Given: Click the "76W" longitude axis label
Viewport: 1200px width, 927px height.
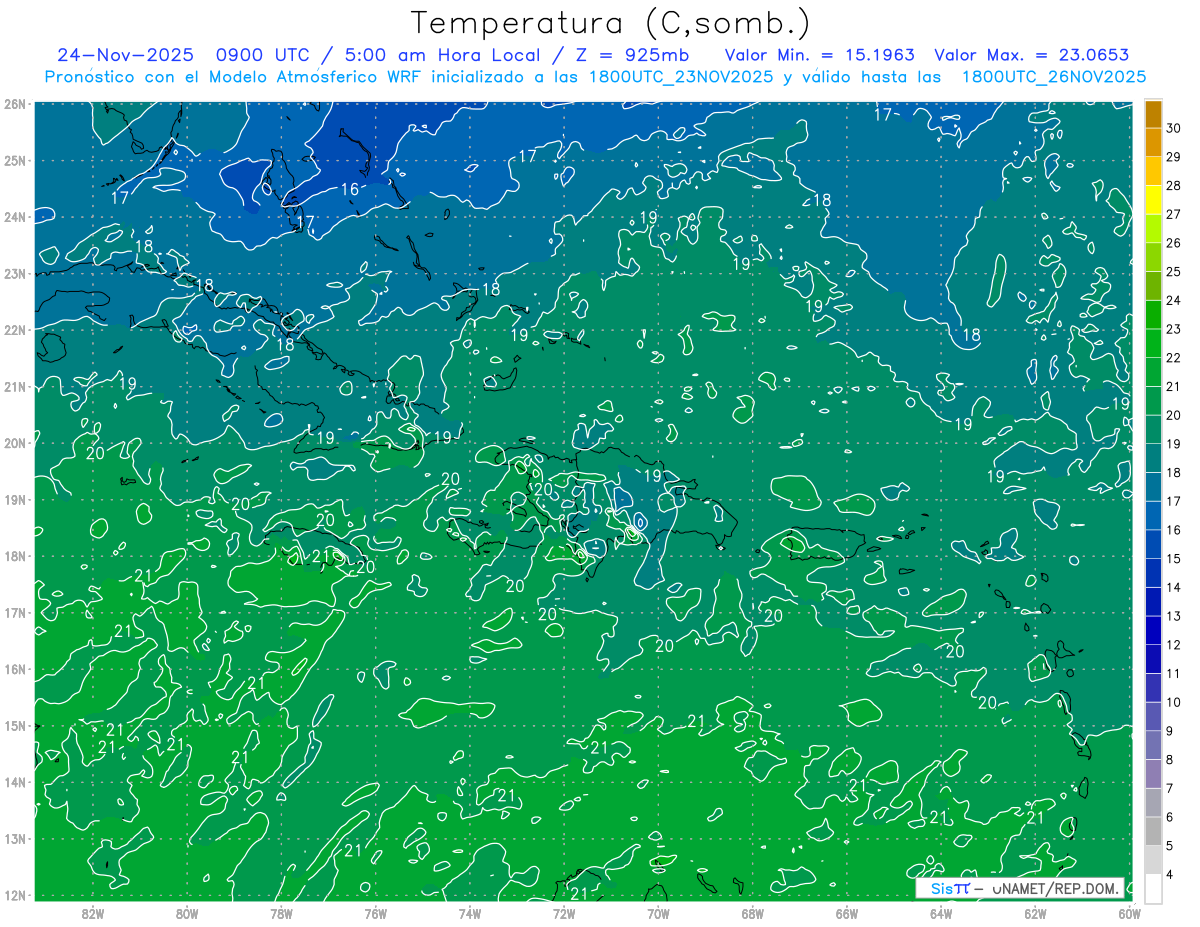Looking at the screenshot, I should click(376, 913).
